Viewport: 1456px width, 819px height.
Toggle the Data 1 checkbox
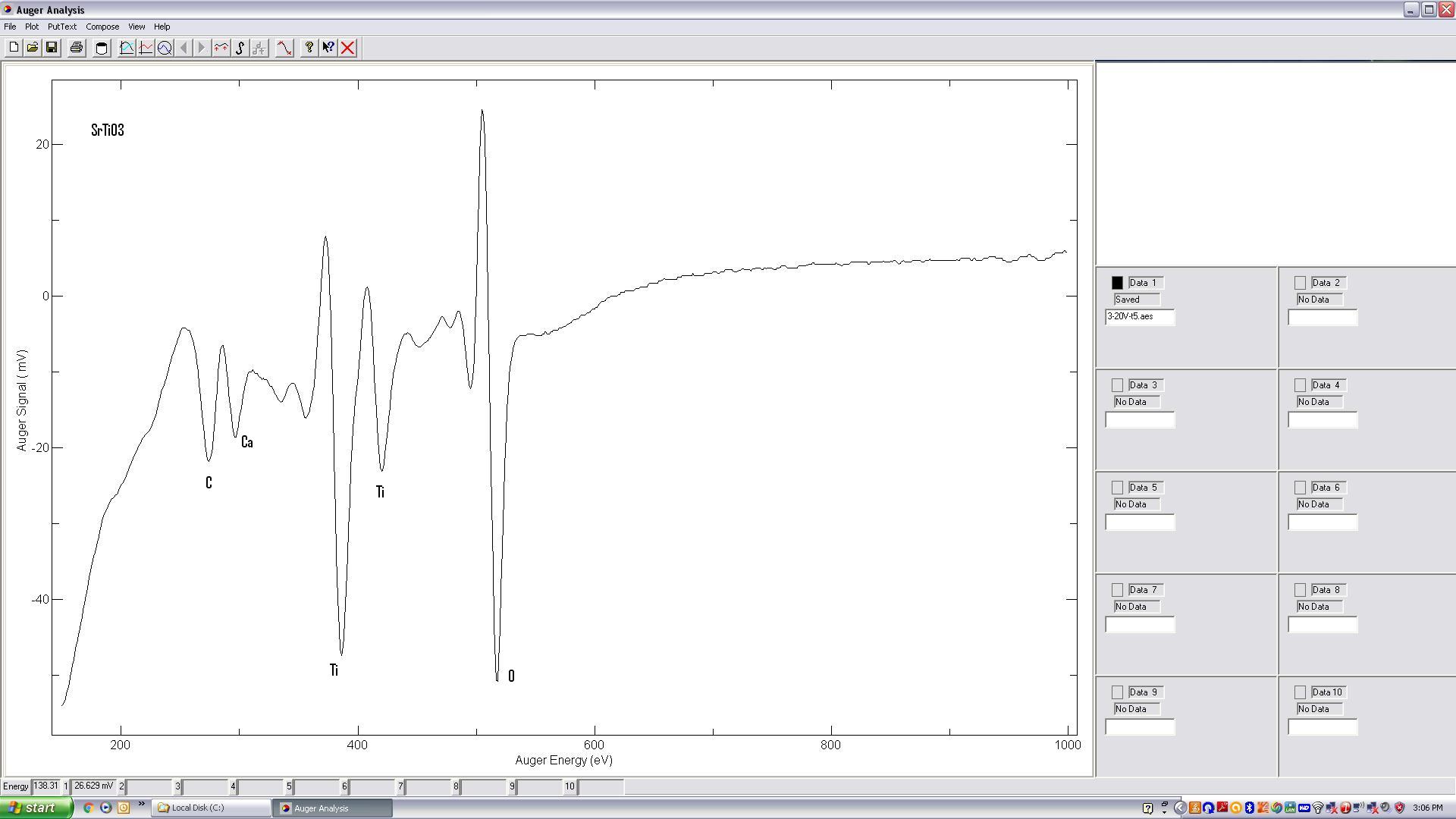point(1117,283)
